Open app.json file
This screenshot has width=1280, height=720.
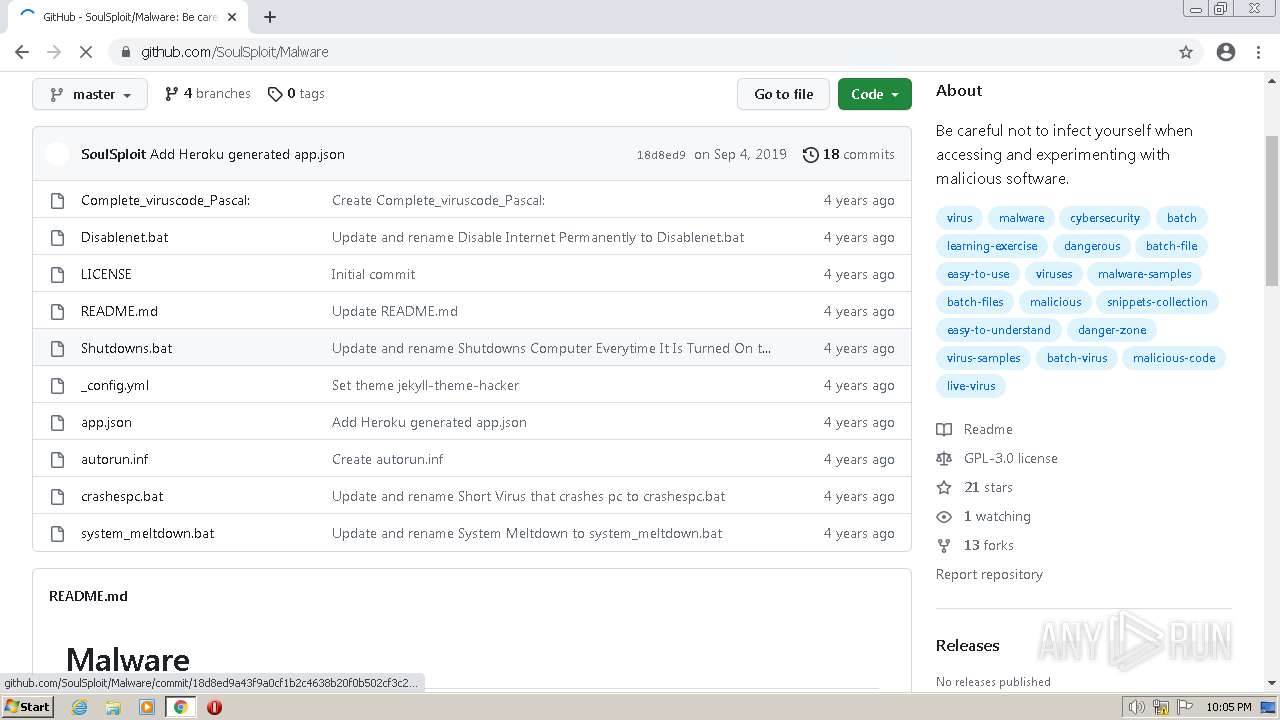pyautogui.click(x=106, y=422)
